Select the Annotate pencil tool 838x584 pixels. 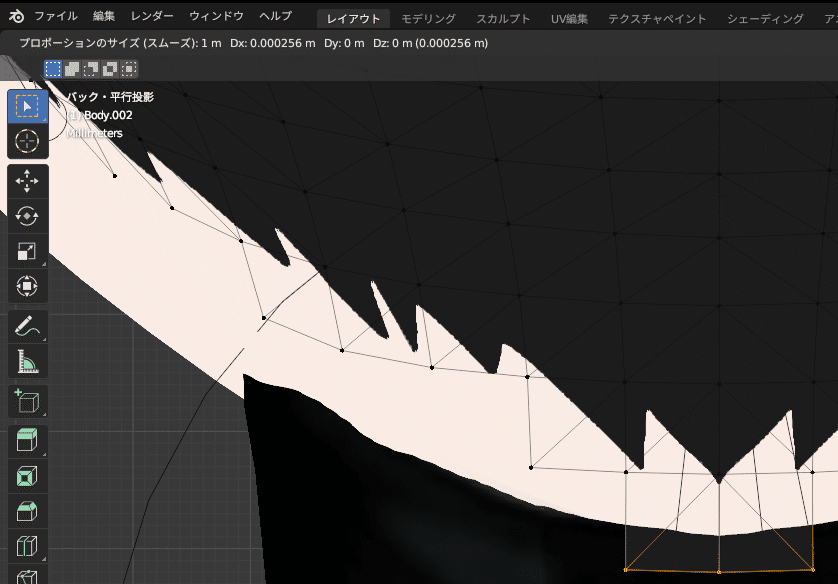(27, 326)
